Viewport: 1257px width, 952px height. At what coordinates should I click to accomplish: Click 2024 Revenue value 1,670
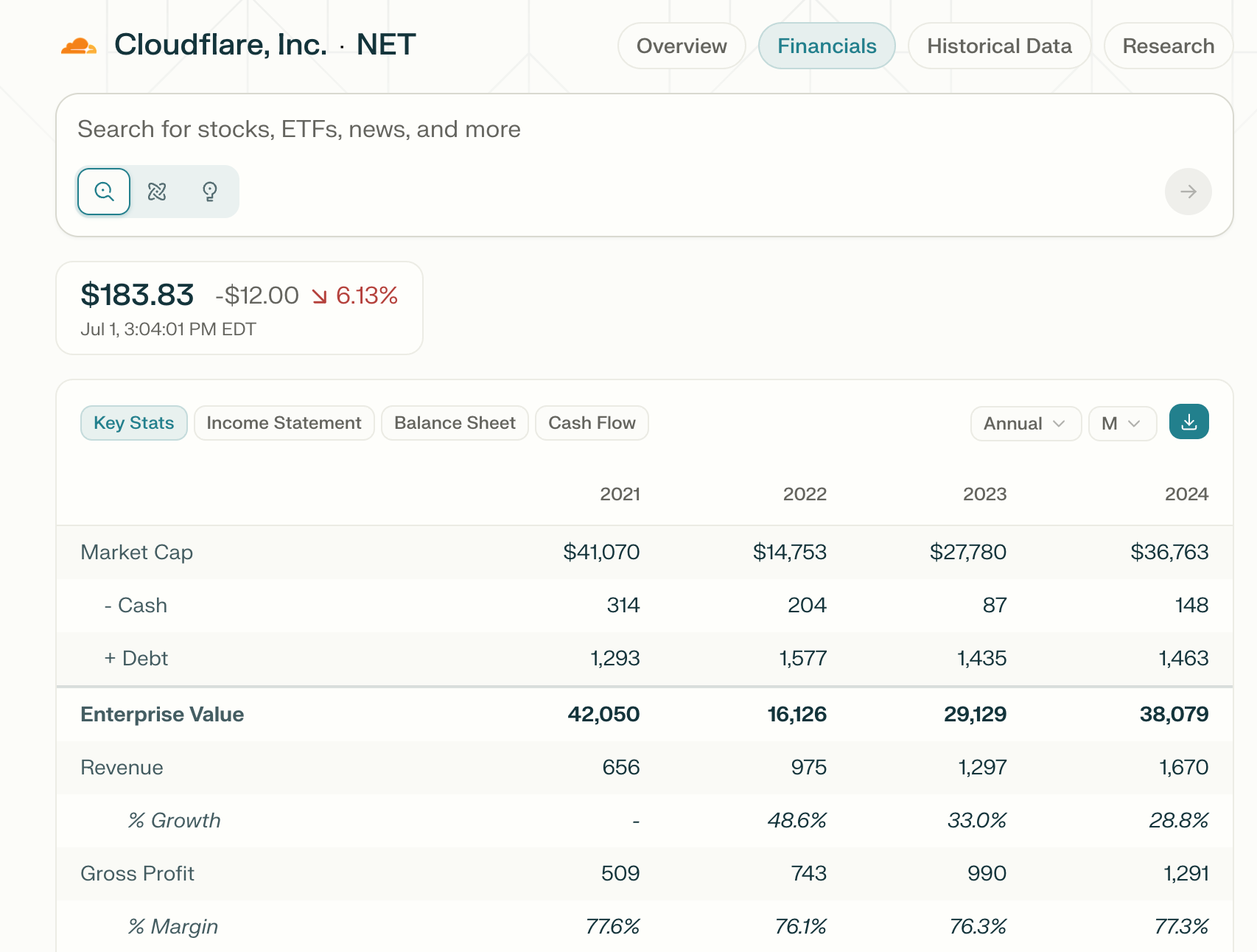tap(1183, 768)
